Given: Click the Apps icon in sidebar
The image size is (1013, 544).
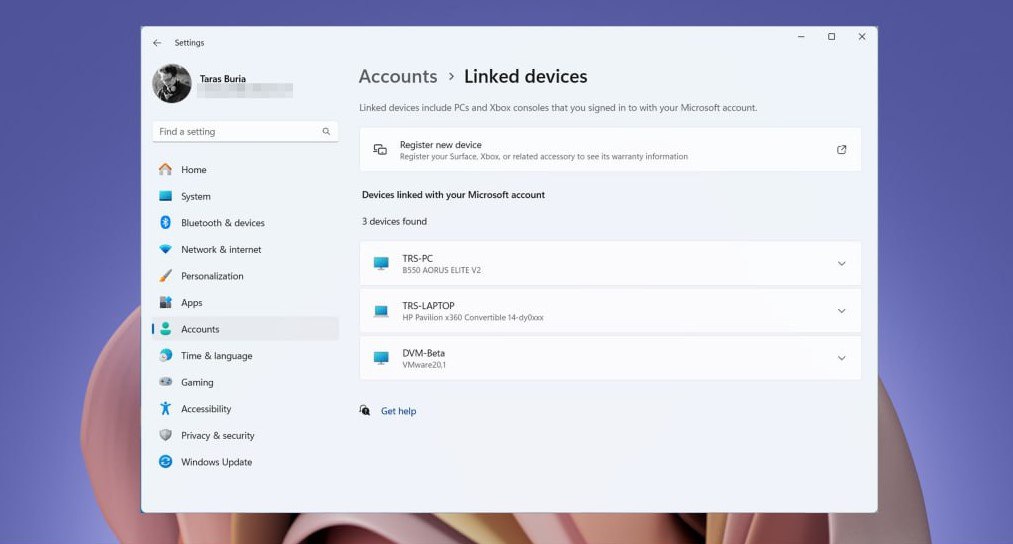Looking at the screenshot, I should point(165,302).
